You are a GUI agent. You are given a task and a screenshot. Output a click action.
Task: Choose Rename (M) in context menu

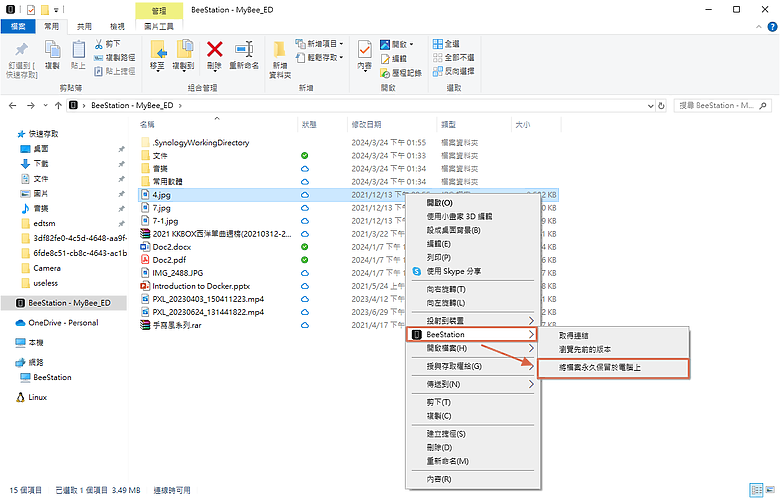coord(473,461)
